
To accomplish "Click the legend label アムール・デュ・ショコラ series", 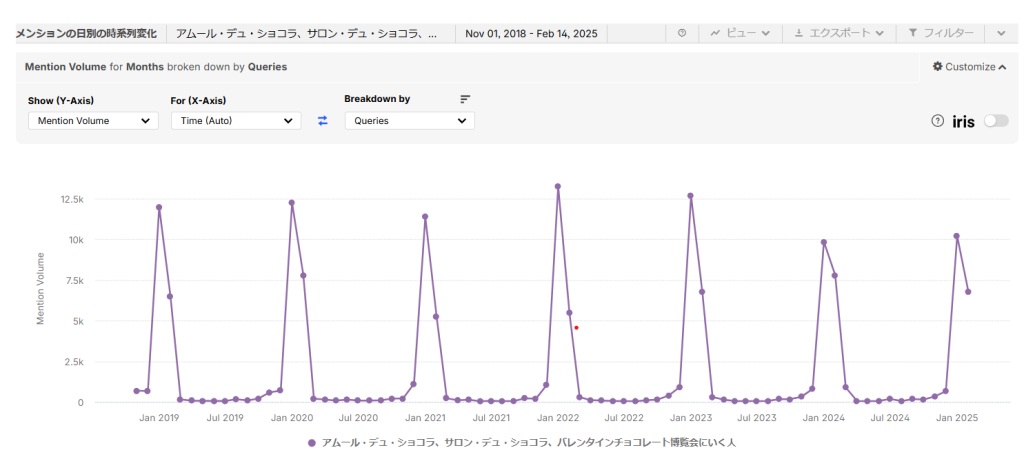I will click(529, 443).
